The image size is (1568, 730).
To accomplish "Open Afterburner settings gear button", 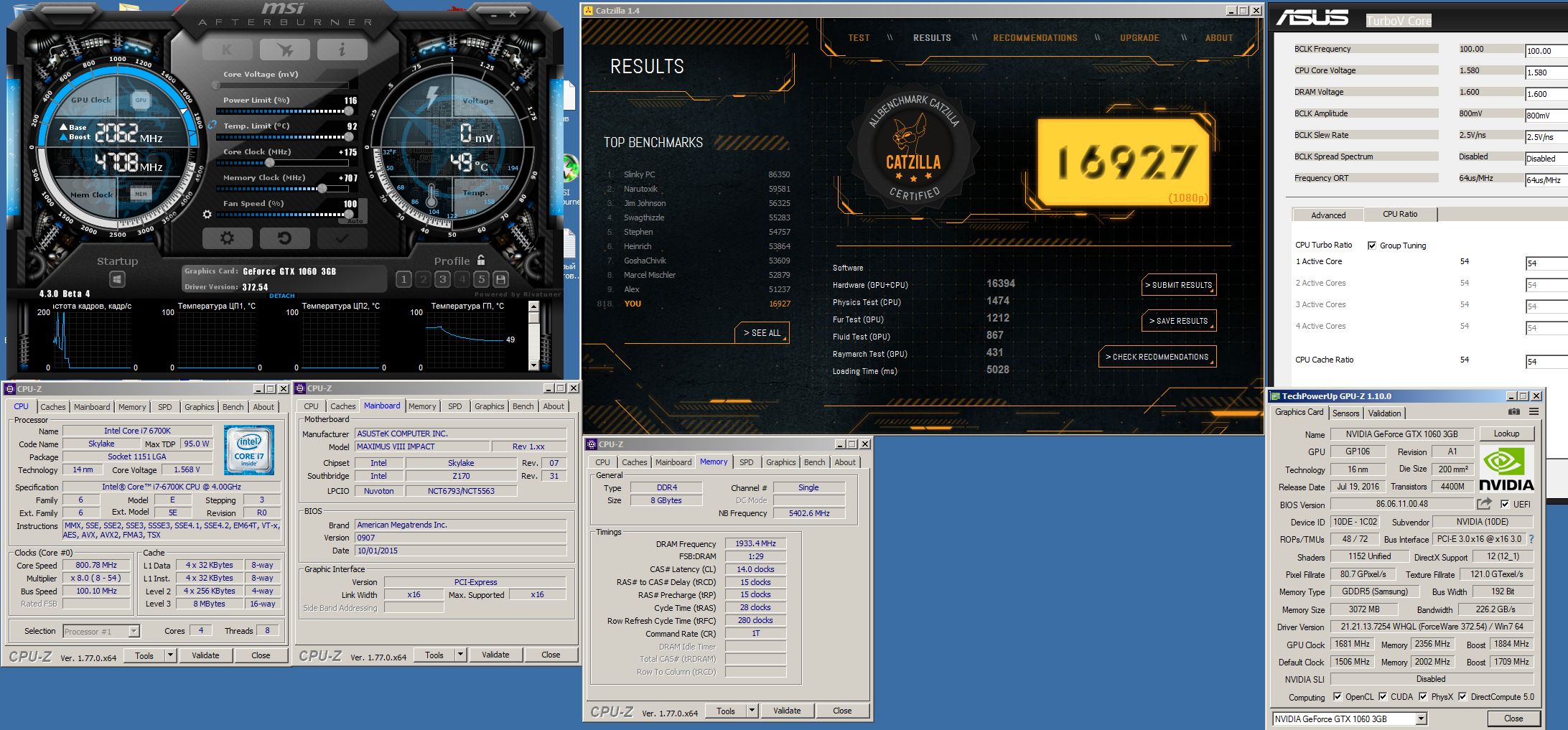I will 227,238.
